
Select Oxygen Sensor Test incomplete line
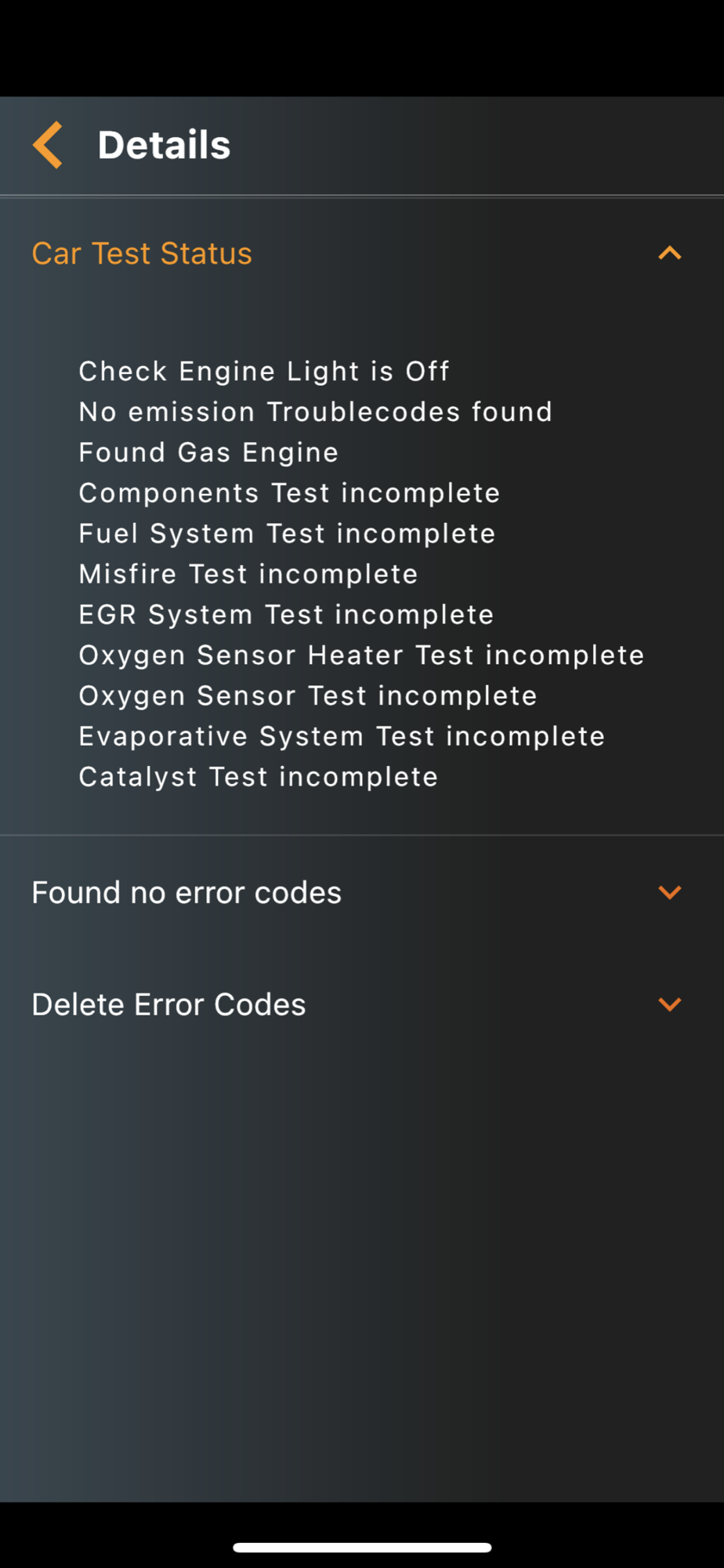tap(308, 696)
